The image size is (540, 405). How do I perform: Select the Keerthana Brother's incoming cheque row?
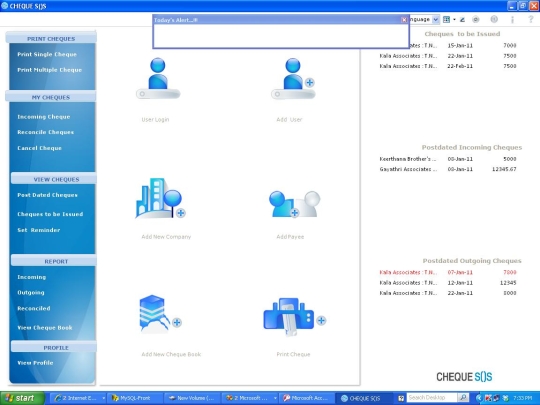tap(448, 159)
